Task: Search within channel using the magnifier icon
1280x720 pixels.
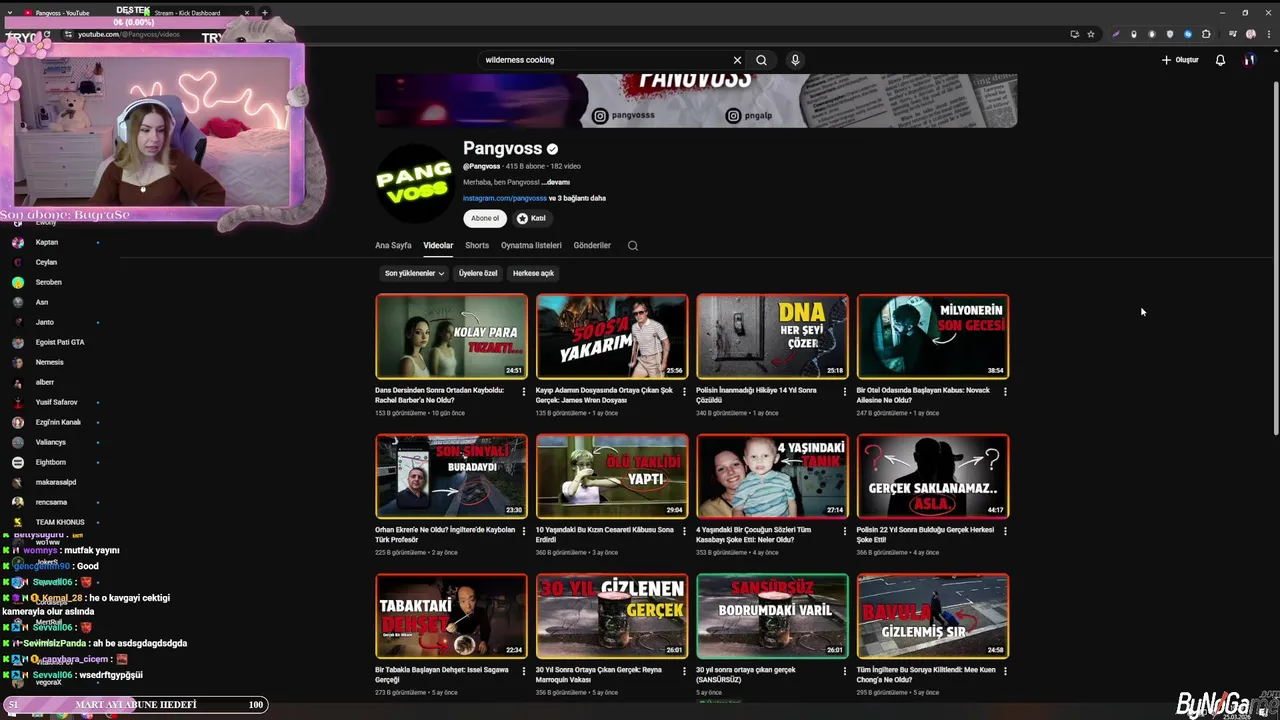Action: tap(632, 245)
